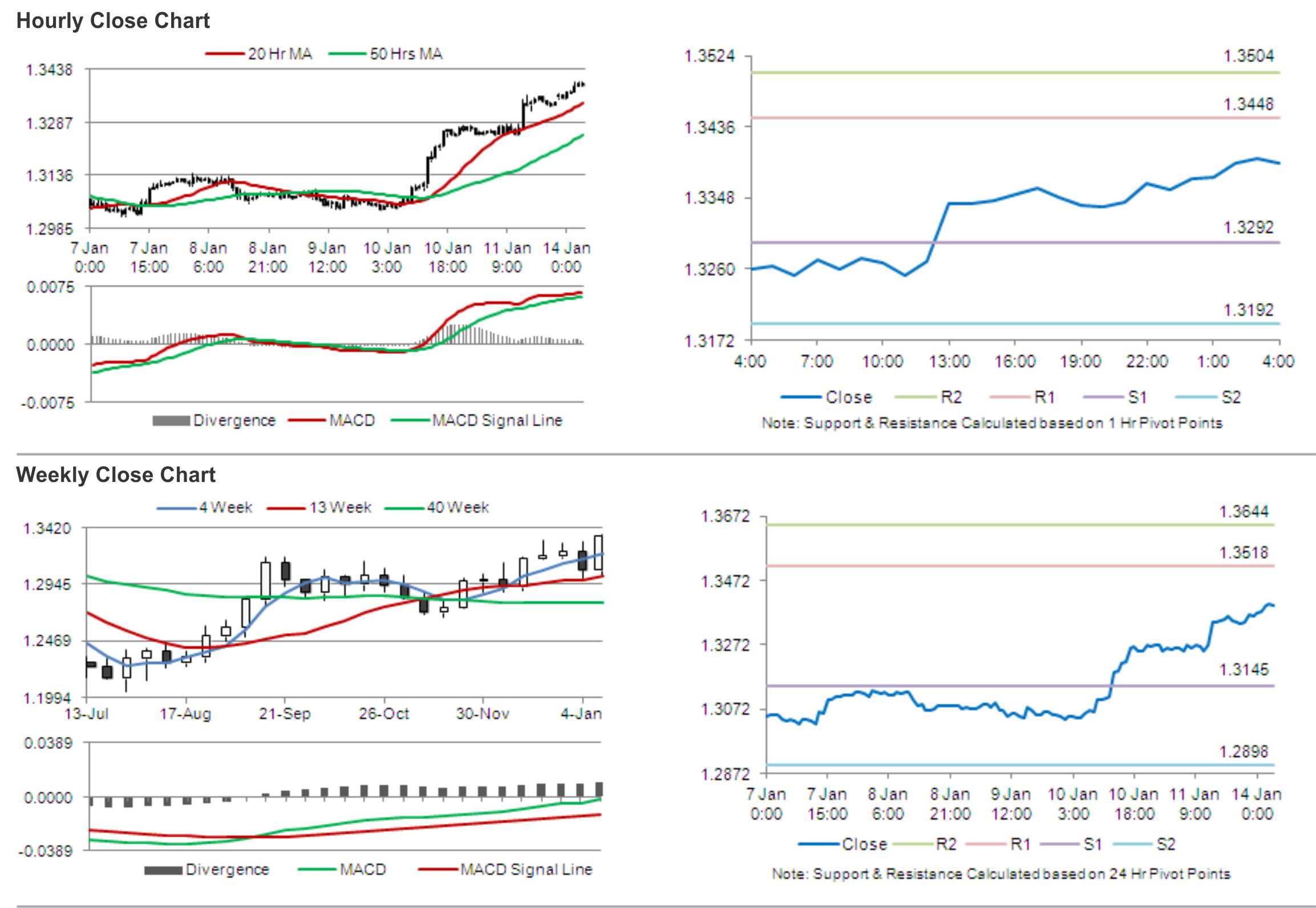Click the "1.3136" y-axis label
1316x908 pixels.
pyautogui.click(x=50, y=175)
